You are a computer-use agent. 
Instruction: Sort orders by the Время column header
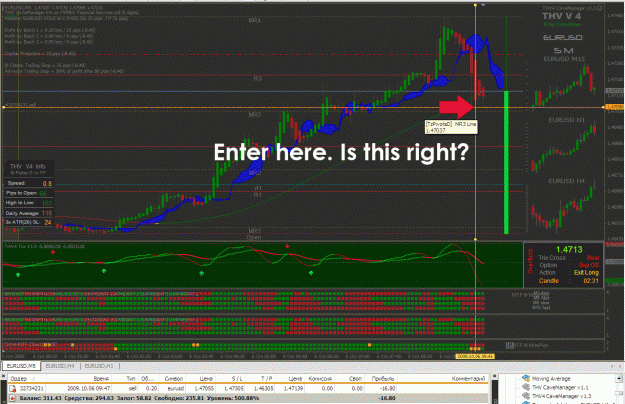point(79,379)
